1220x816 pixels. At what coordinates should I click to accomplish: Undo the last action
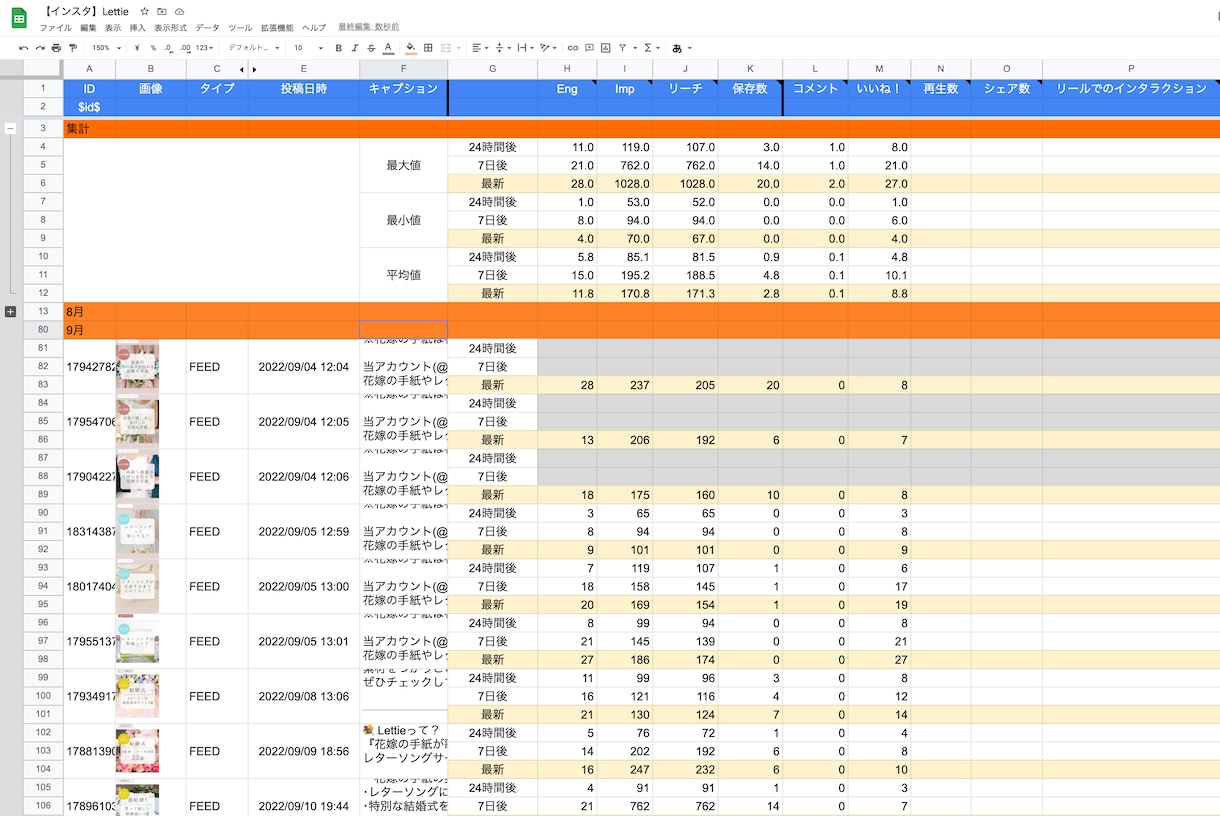pyautogui.click(x=24, y=47)
